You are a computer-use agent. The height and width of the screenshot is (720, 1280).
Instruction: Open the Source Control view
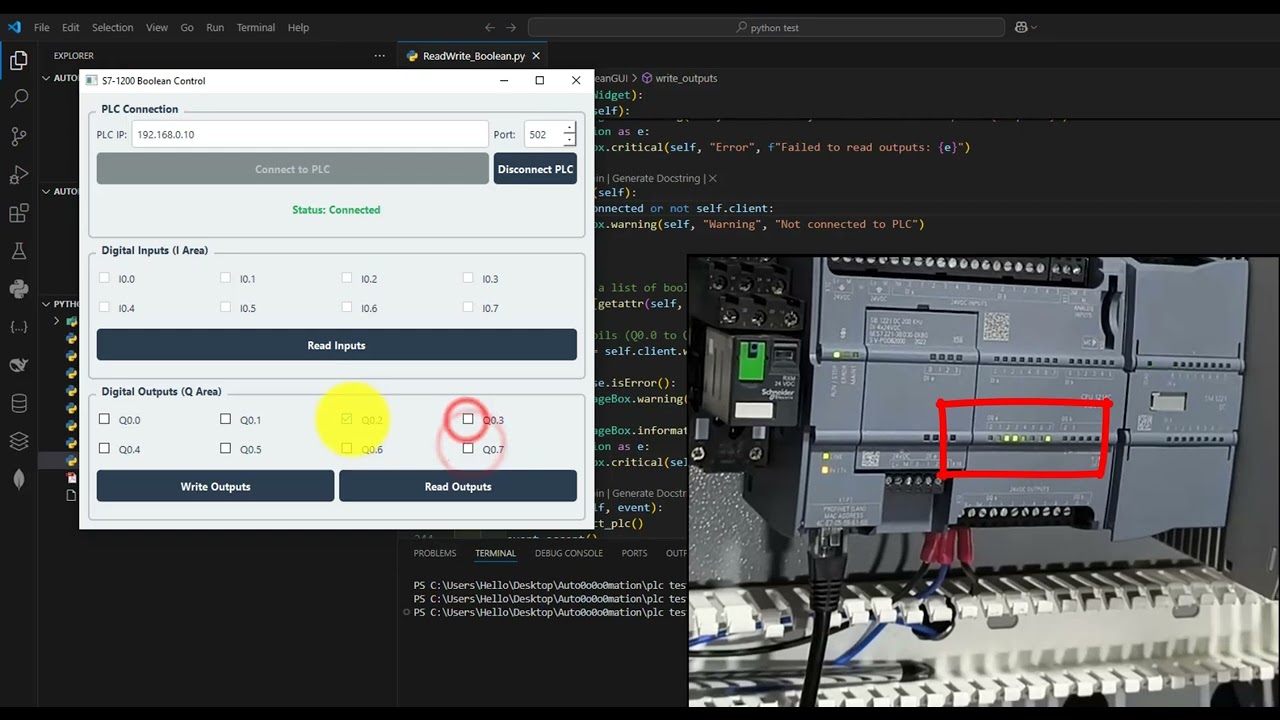[18, 137]
